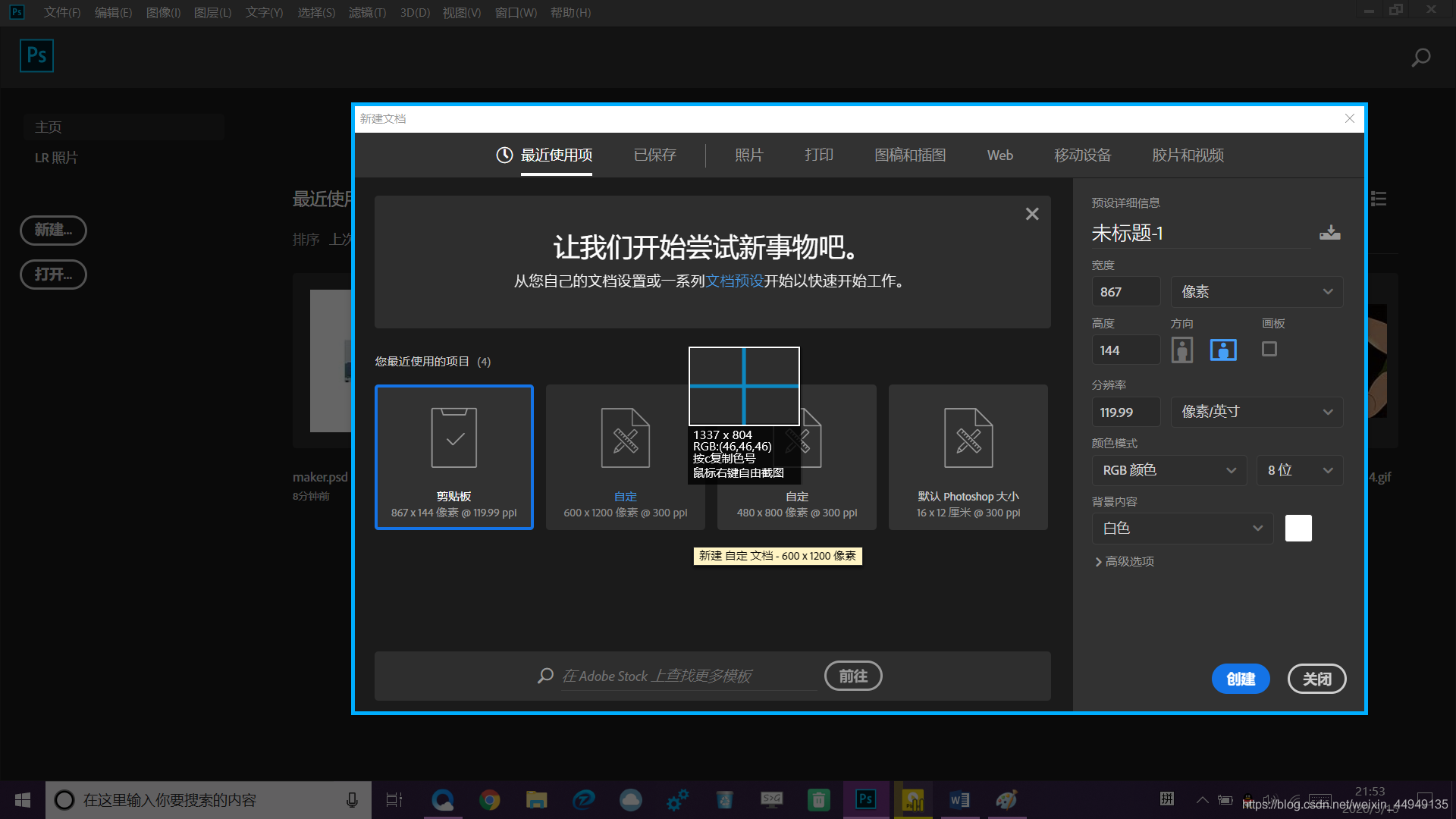The image size is (1456, 819).
Task: Click the resolution field showing 119.99
Action: coord(1126,413)
